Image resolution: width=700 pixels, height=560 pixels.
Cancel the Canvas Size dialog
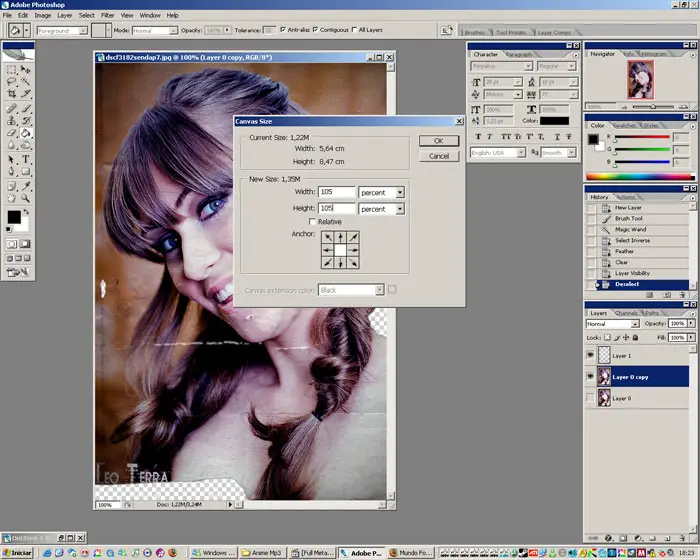click(x=438, y=156)
